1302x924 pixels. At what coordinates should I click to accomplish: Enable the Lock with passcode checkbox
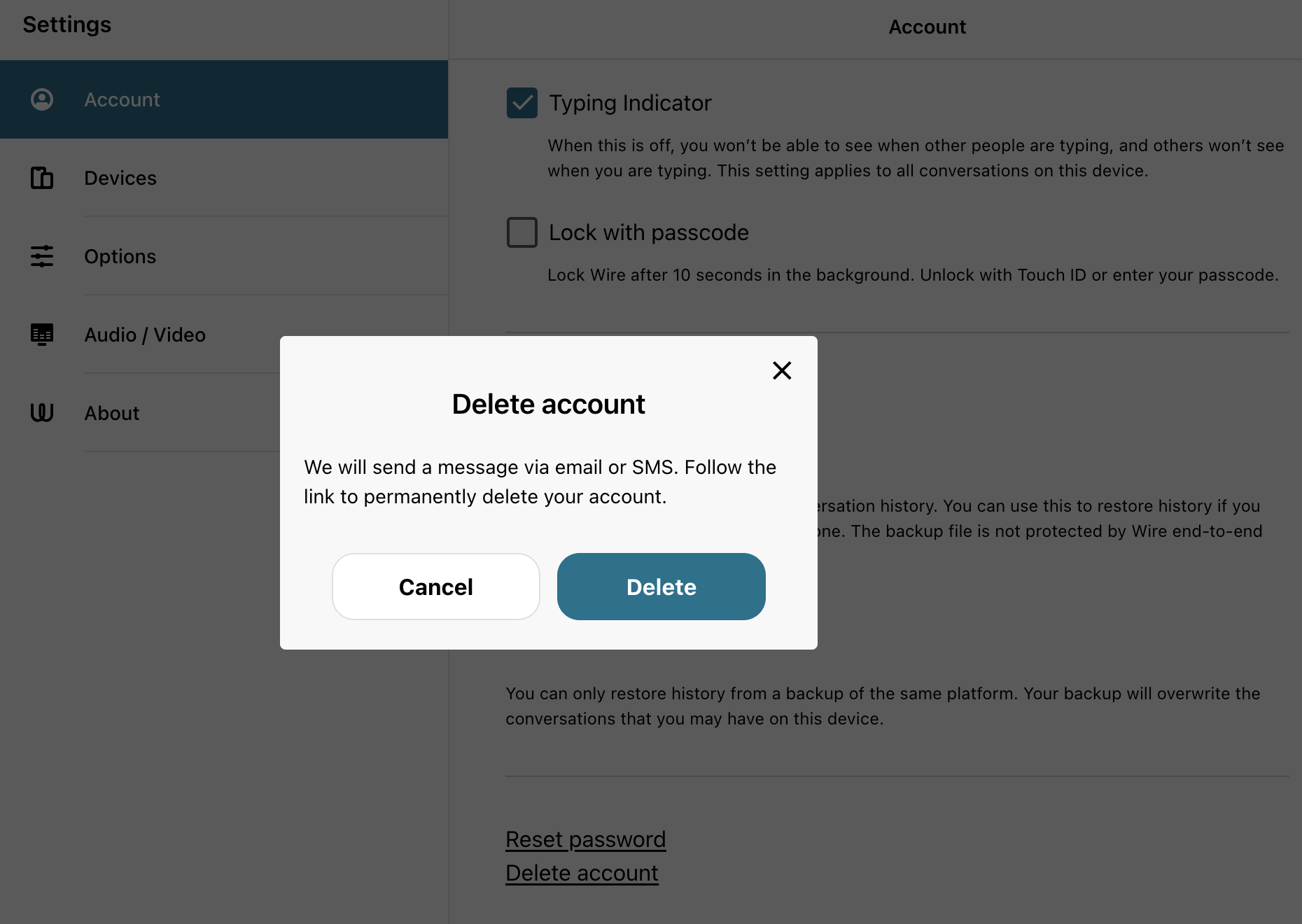(x=522, y=232)
